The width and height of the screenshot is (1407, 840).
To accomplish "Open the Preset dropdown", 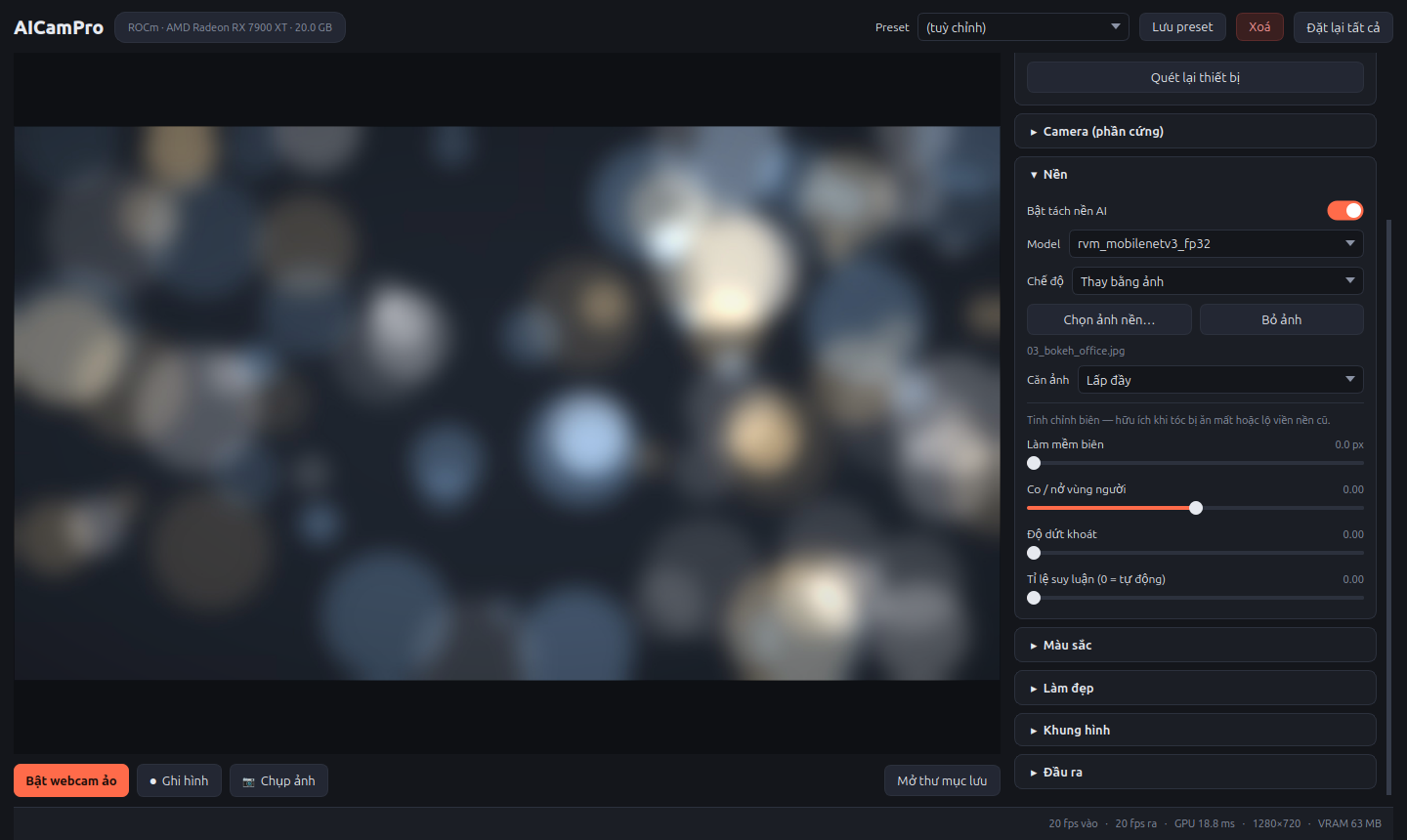I will coord(1023,27).
